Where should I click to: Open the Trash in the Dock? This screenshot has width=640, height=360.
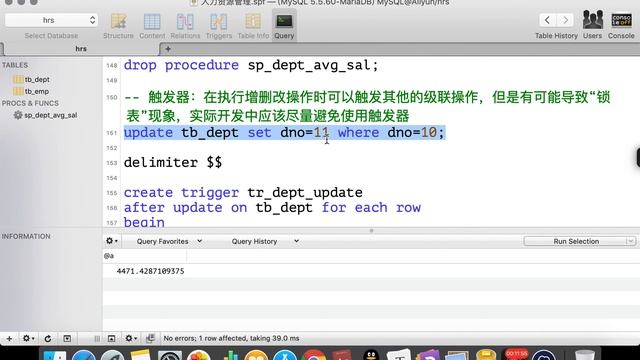click(584, 355)
